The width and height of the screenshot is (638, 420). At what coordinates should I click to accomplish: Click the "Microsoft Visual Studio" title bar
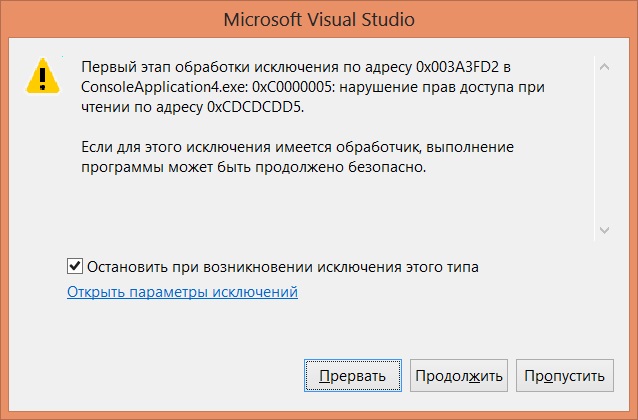[x=319, y=20]
